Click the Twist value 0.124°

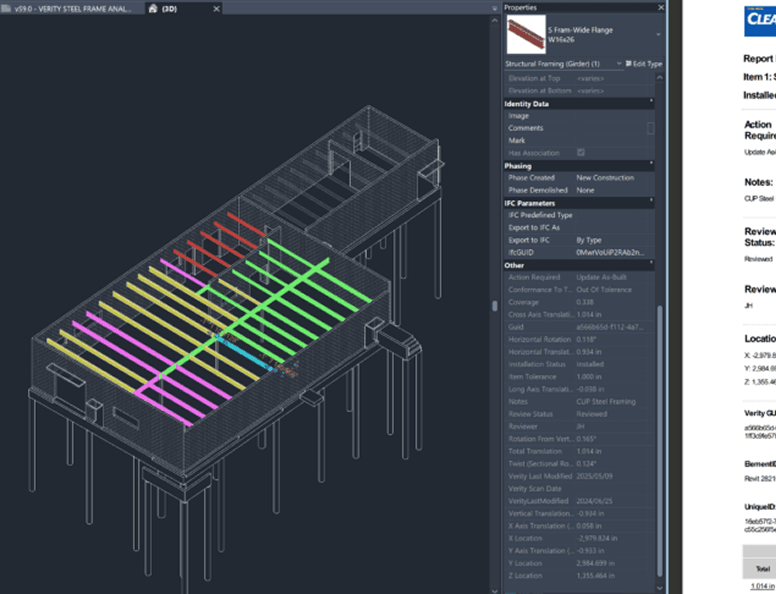tap(586, 464)
